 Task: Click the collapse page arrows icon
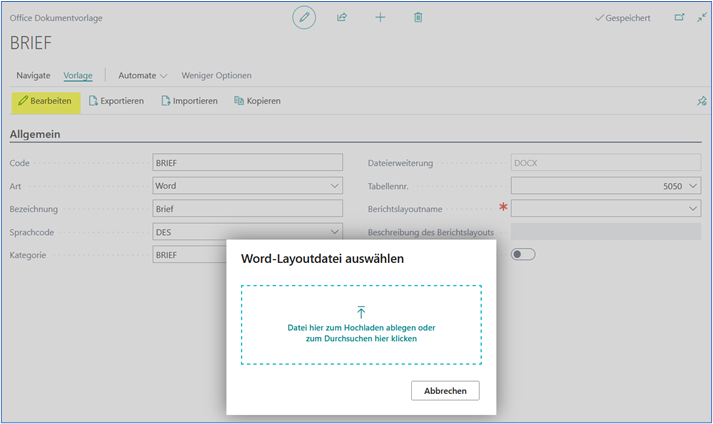click(x=701, y=18)
